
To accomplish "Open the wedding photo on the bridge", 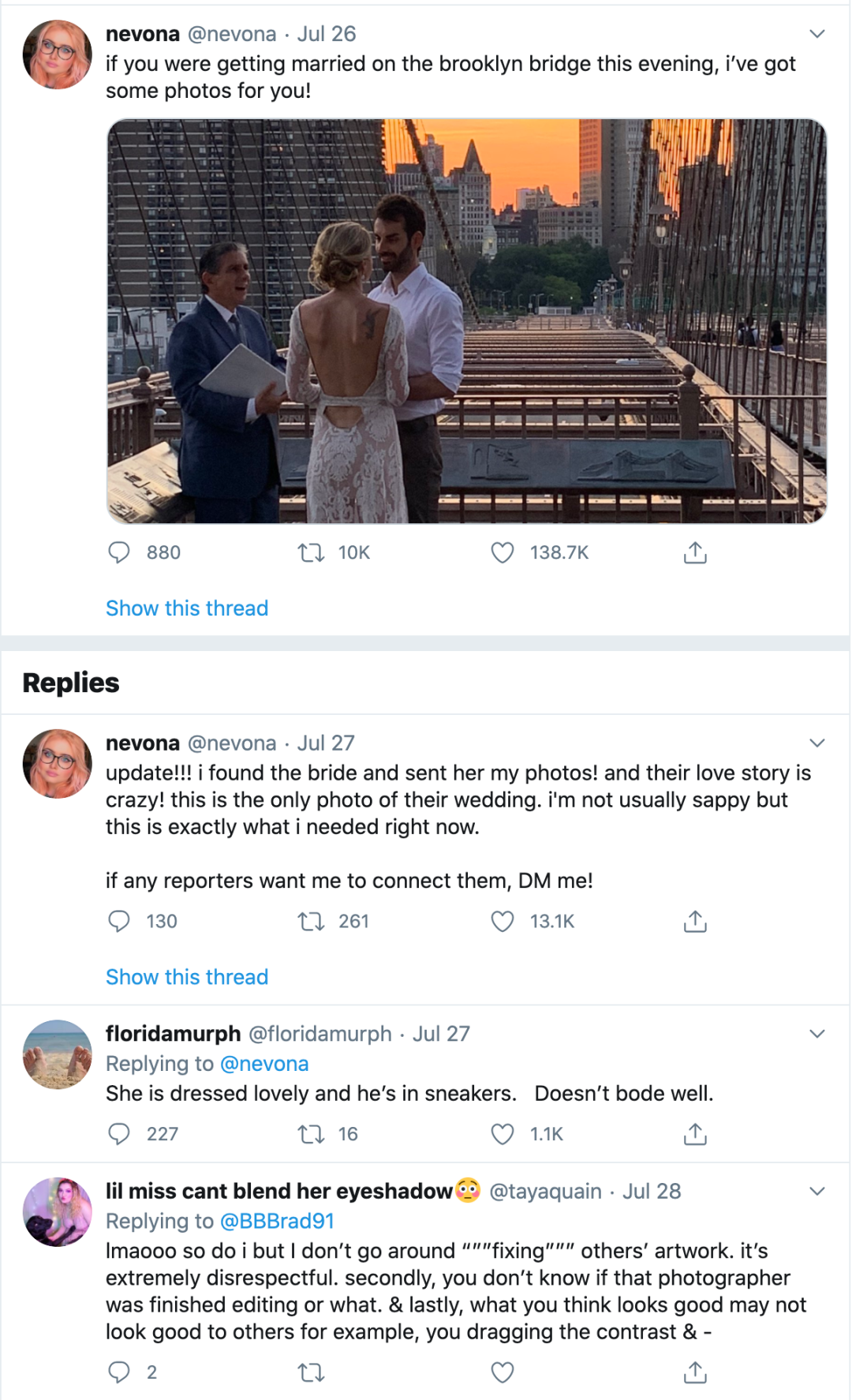I will click(466, 321).
